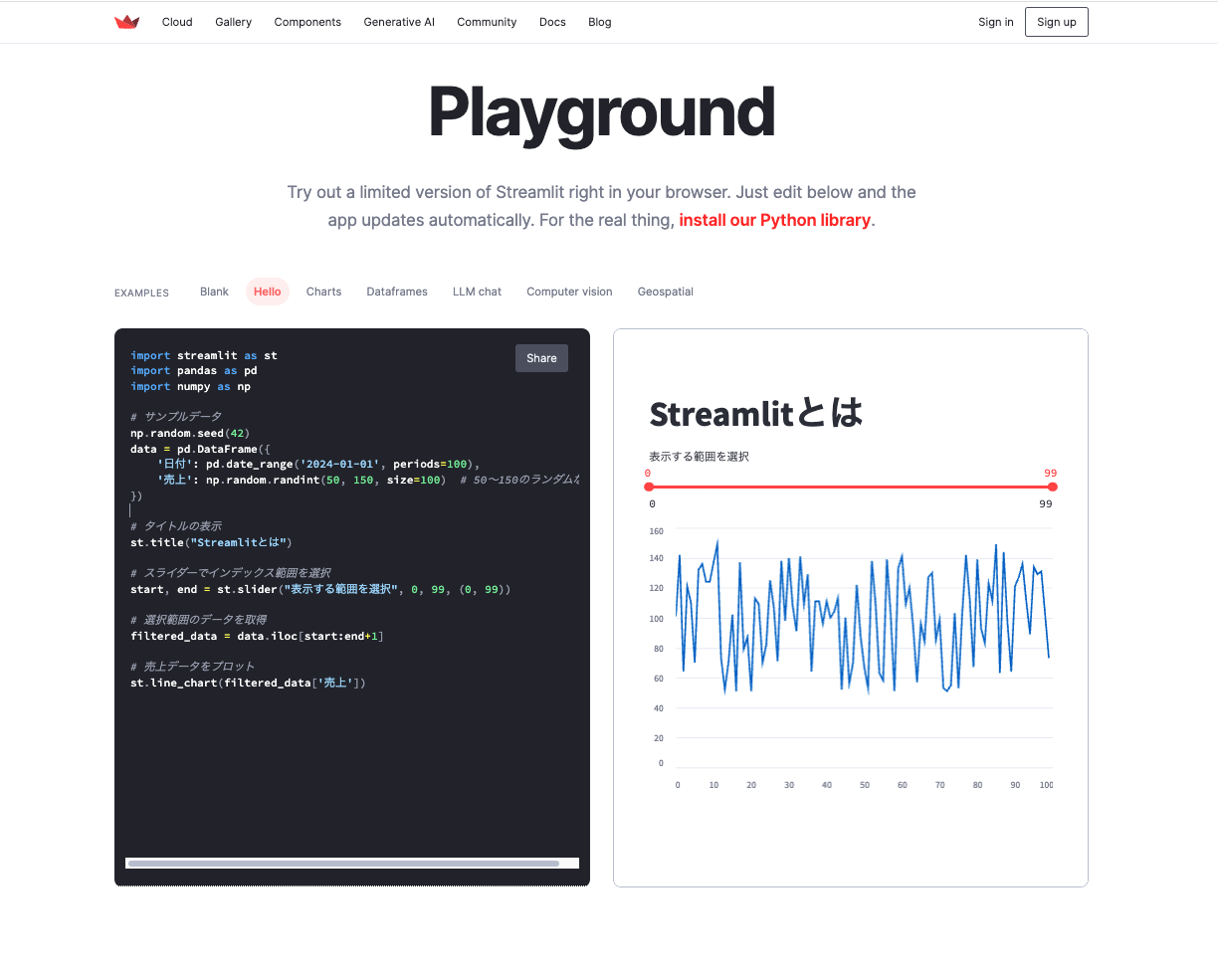Viewport: 1218px width, 980px height.
Task: Open the Gallery page
Action: [x=233, y=22]
